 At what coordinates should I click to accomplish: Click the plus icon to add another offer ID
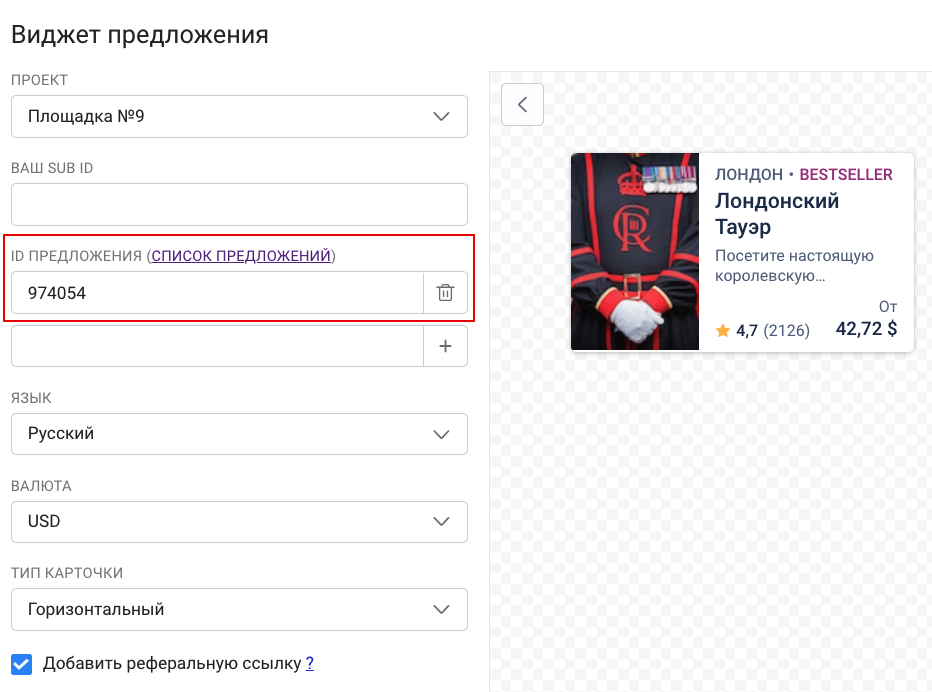445,346
